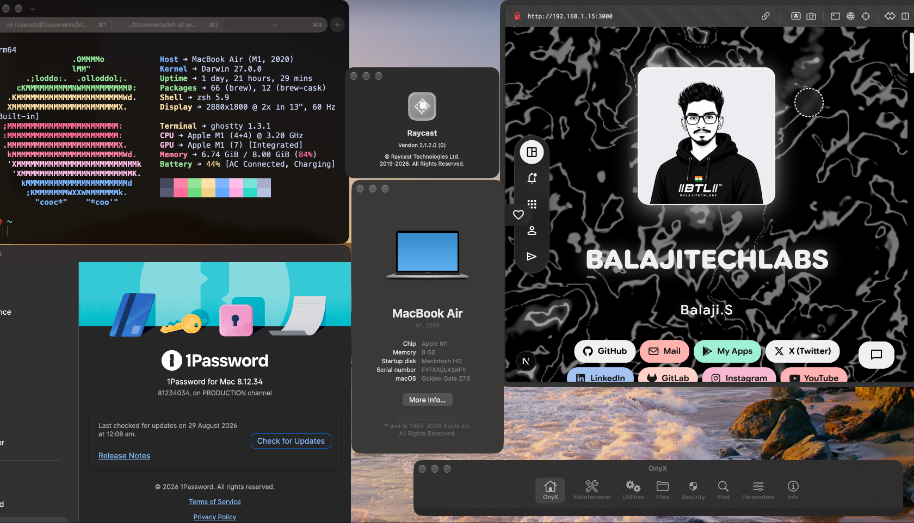Open the Files section in OnyX
The width and height of the screenshot is (914, 523).
[x=663, y=489]
